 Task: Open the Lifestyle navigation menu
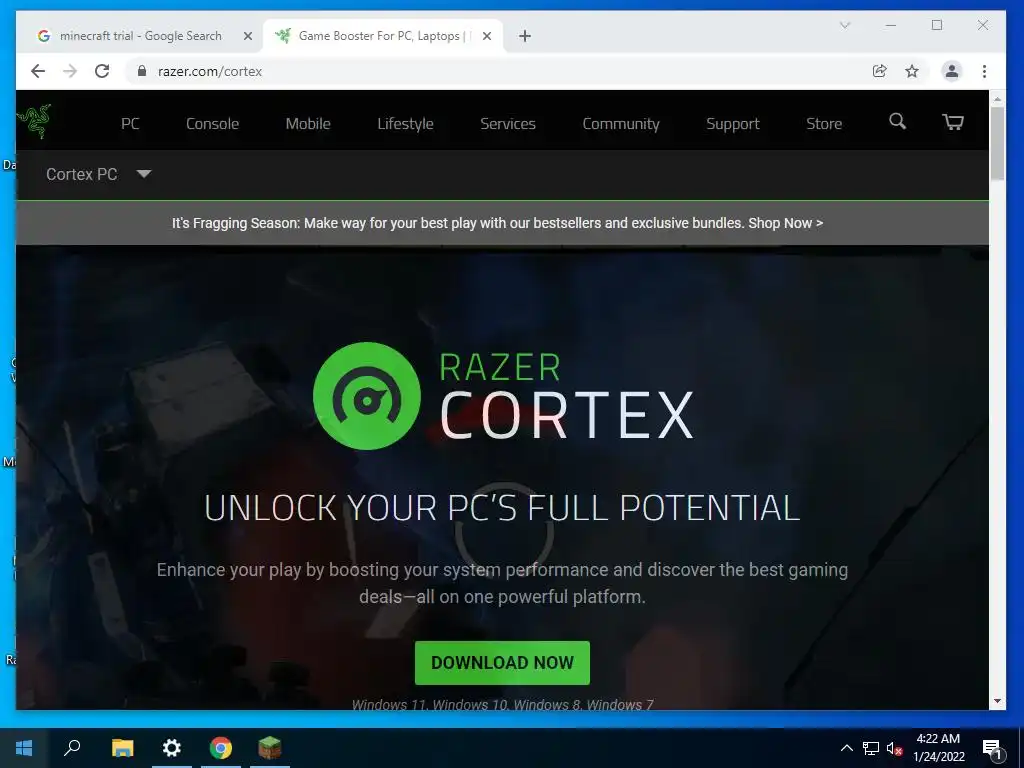[405, 123]
